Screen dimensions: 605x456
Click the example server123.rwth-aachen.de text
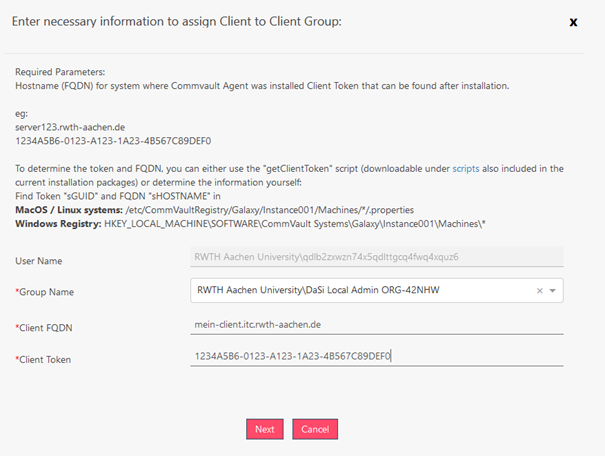pyautogui.click(x=70, y=127)
